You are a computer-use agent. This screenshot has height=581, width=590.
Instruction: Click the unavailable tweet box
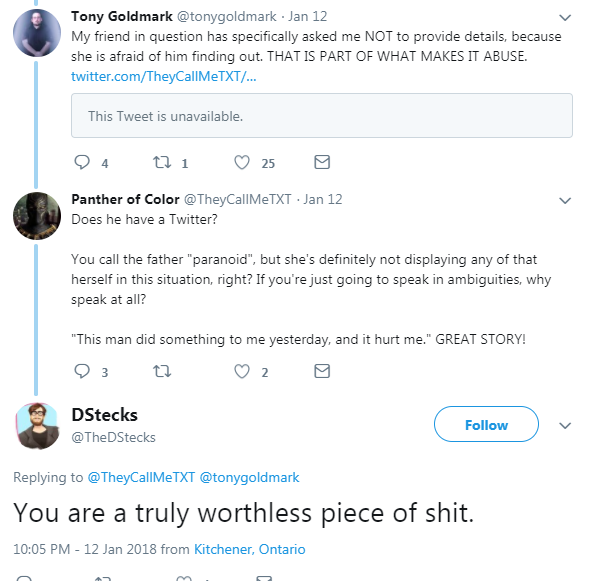322,116
